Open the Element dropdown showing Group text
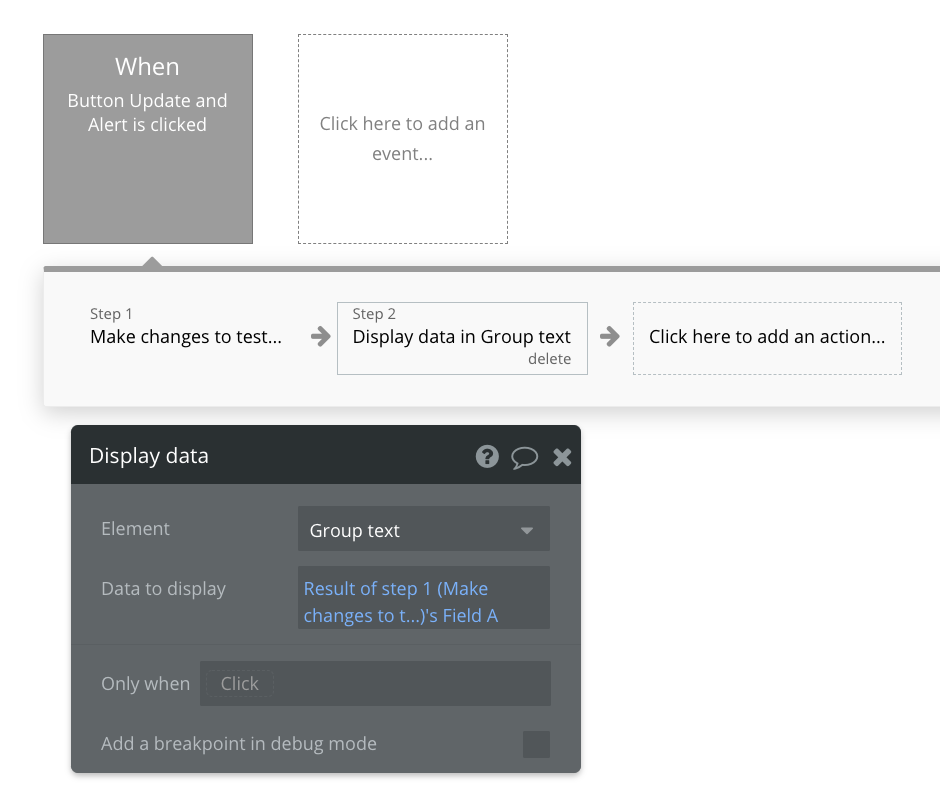Screen dimensions: 940x790 [424, 530]
